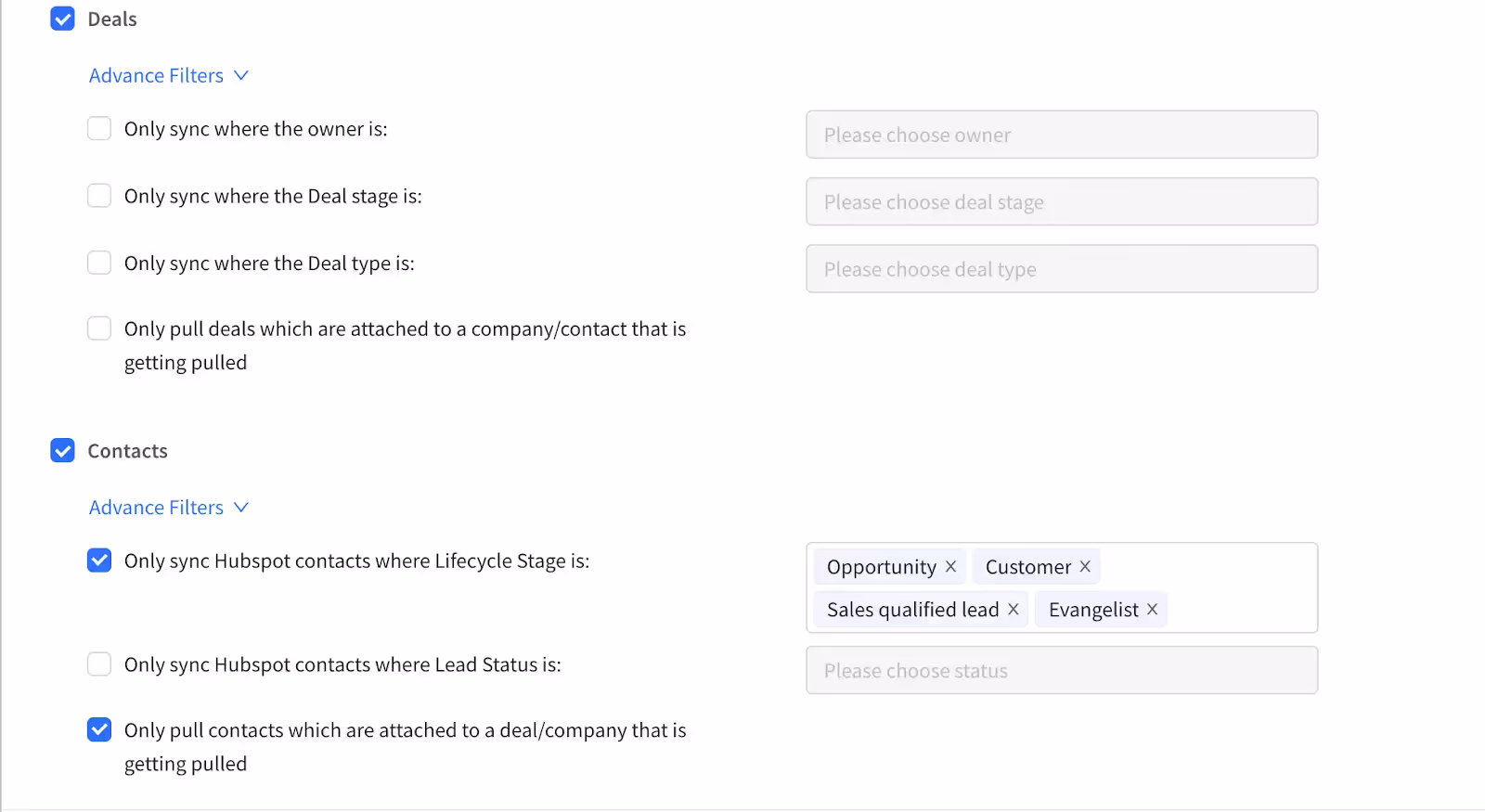The height and width of the screenshot is (812, 1485).
Task: Enable only sync where owner is
Action: tap(99, 128)
